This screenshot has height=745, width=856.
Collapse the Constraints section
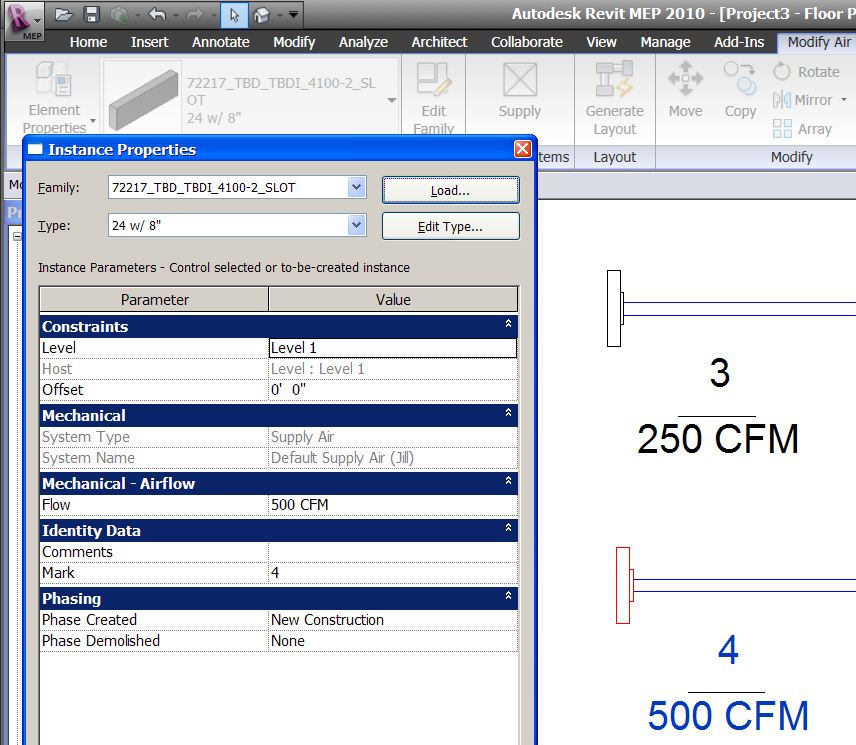tap(508, 324)
